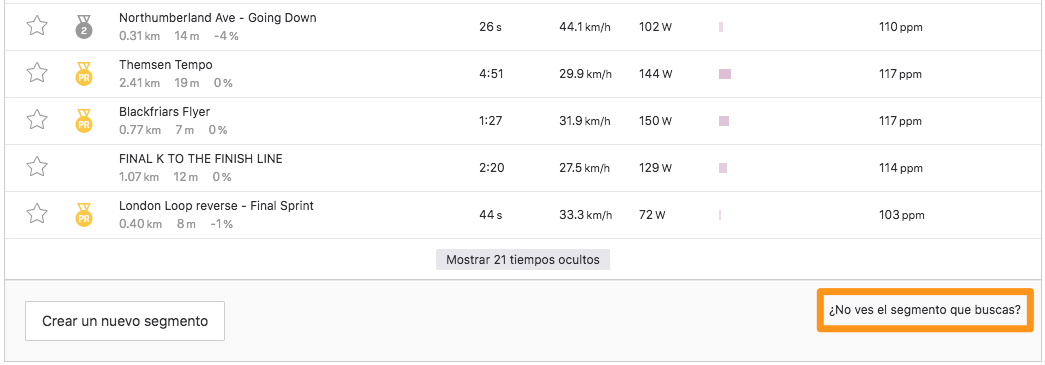Star the Themsen Tempo segment
This screenshot has height=365, width=1045.
tap(37, 73)
